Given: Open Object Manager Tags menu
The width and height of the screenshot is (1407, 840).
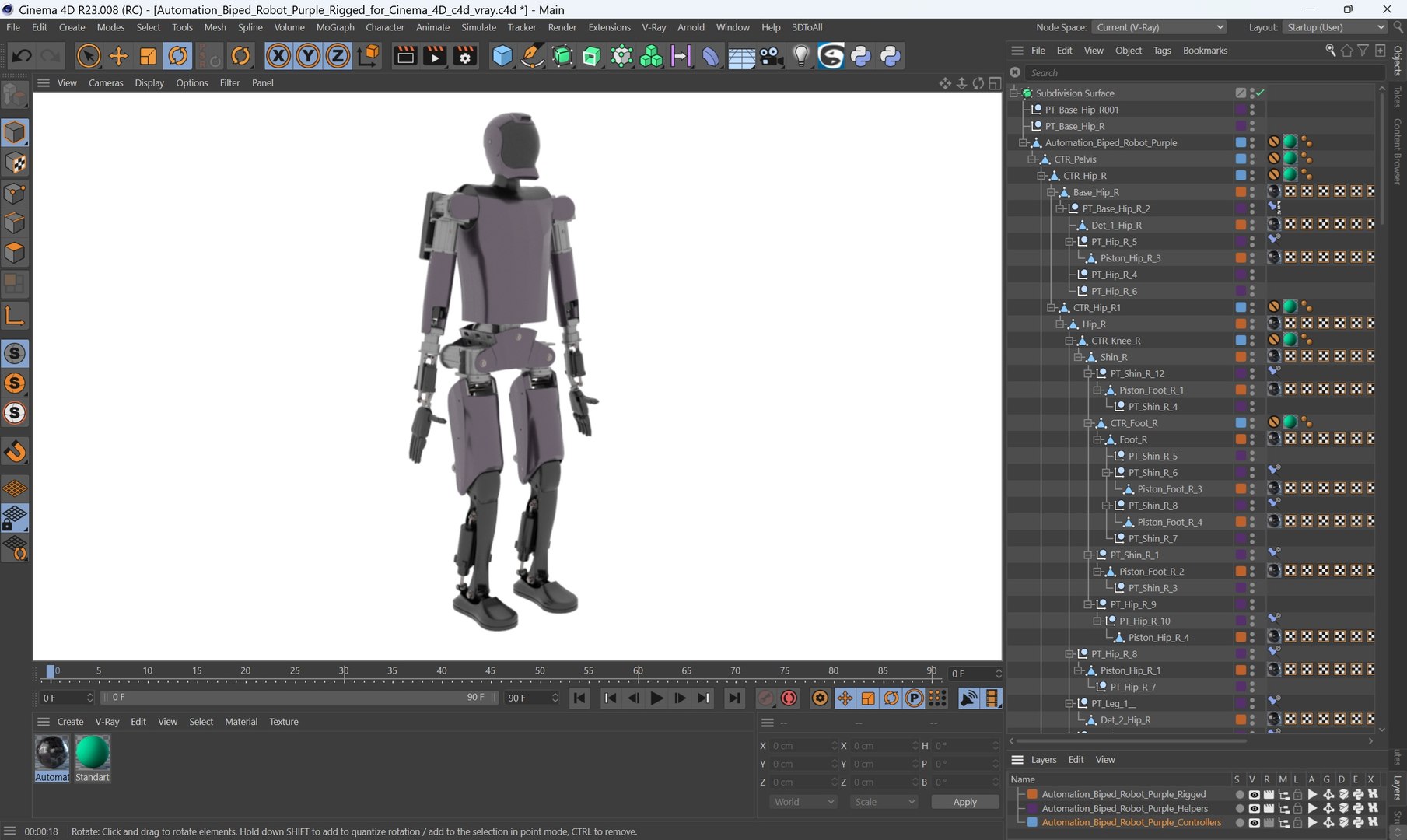Looking at the screenshot, I should pos(1162,51).
